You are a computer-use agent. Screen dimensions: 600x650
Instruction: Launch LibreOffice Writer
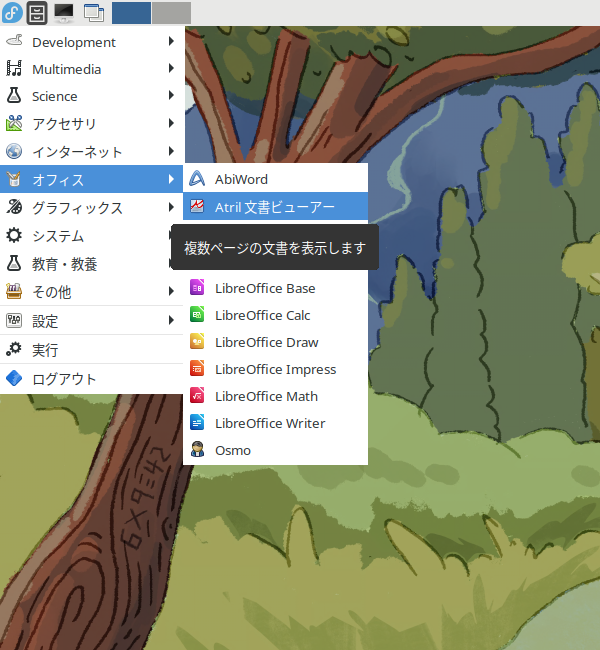[x=275, y=423]
